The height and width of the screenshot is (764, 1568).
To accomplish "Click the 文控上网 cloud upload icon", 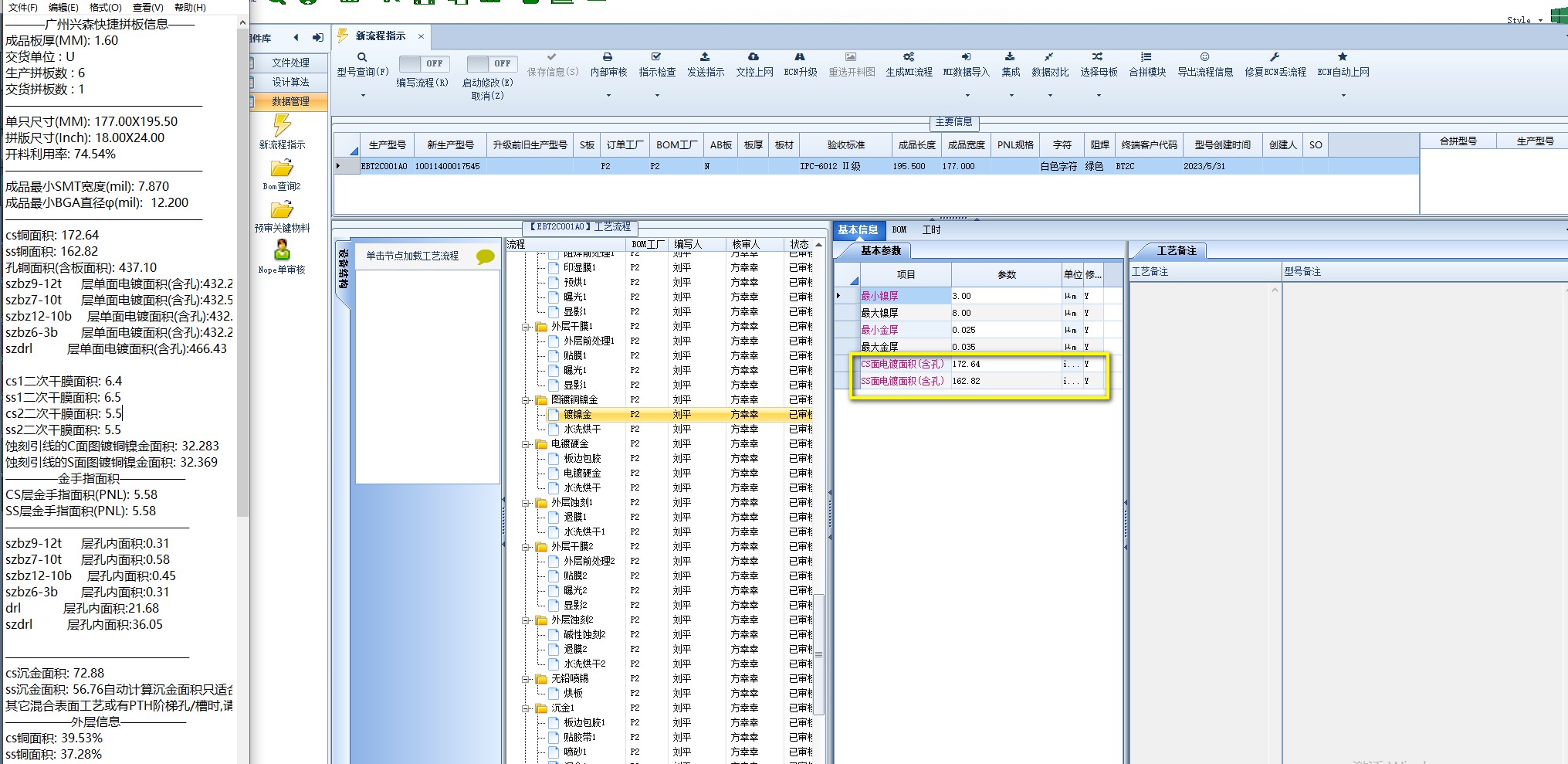I will point(754,57).
